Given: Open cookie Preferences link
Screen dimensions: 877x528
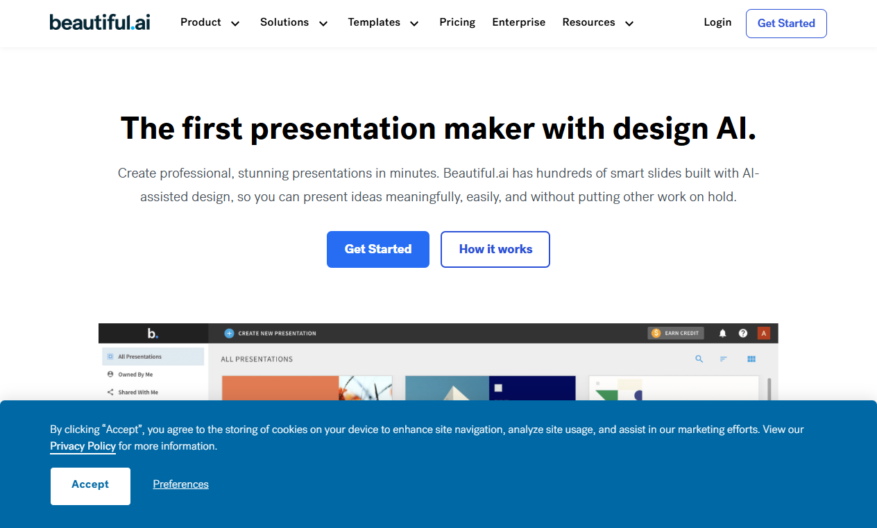Looking at the screenshot, I should (x=181, y=484).
